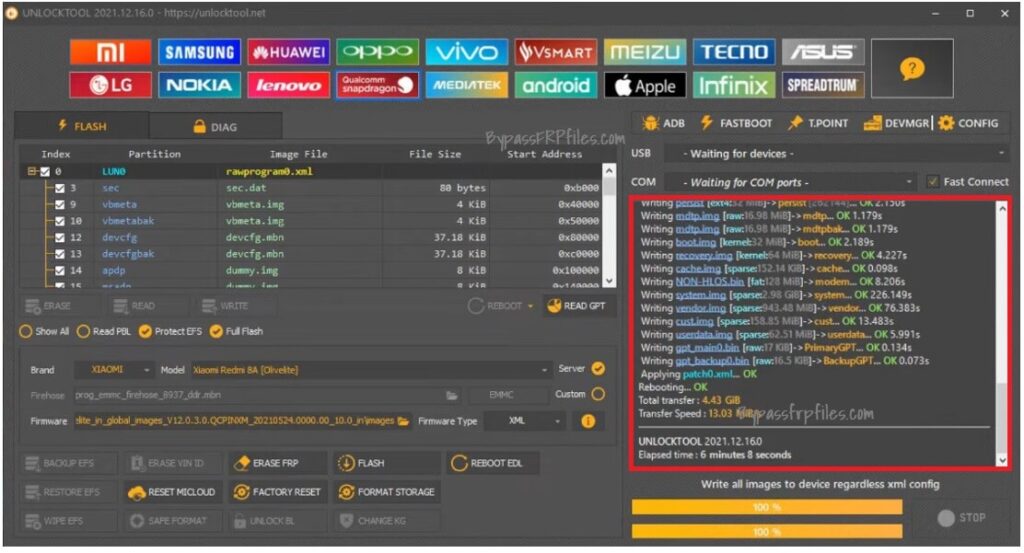Open the Android generic section

(555, 85)
